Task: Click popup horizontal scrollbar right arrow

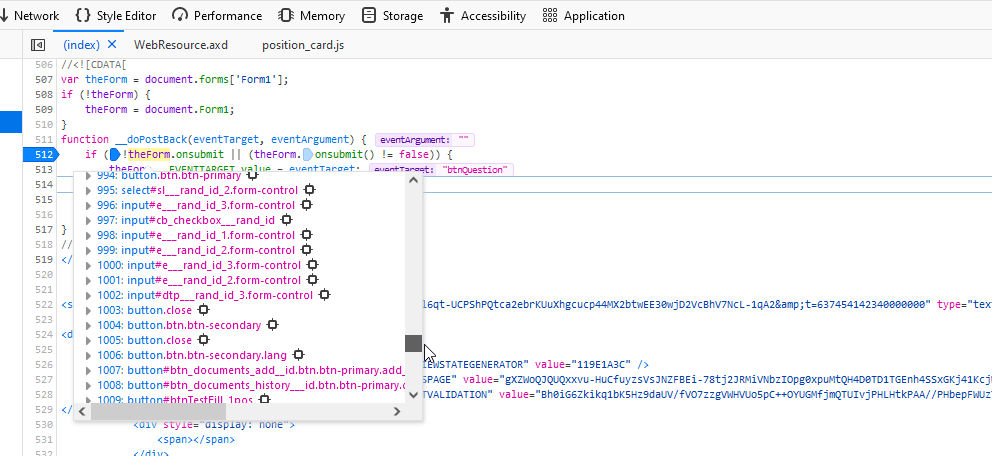Action: click(x=397, y=411)
